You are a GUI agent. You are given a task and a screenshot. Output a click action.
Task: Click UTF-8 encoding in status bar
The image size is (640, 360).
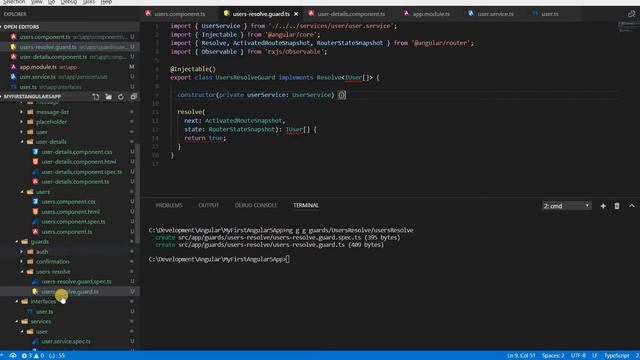578,356
